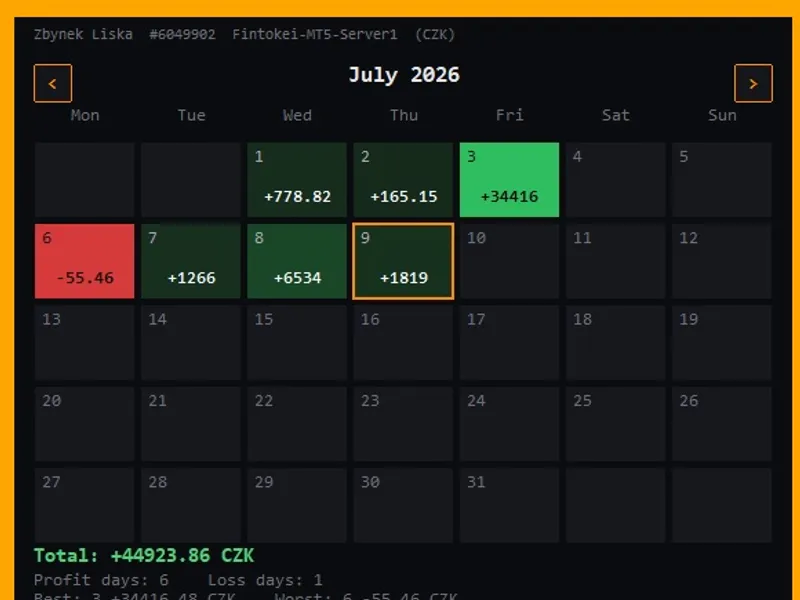Screen dimensions: 800x600
Task: Click the Sat weekday header
Action: [x=616, y=115]
